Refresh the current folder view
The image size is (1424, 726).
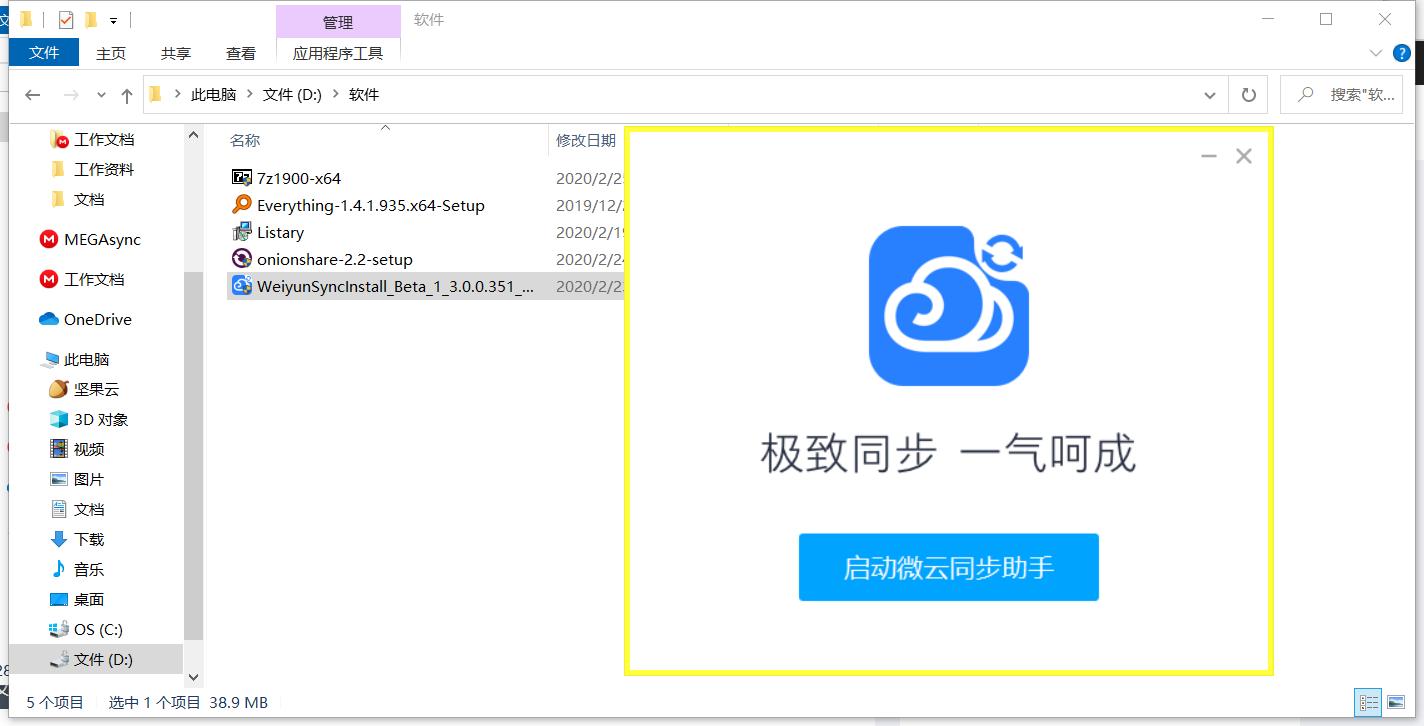1248,93
